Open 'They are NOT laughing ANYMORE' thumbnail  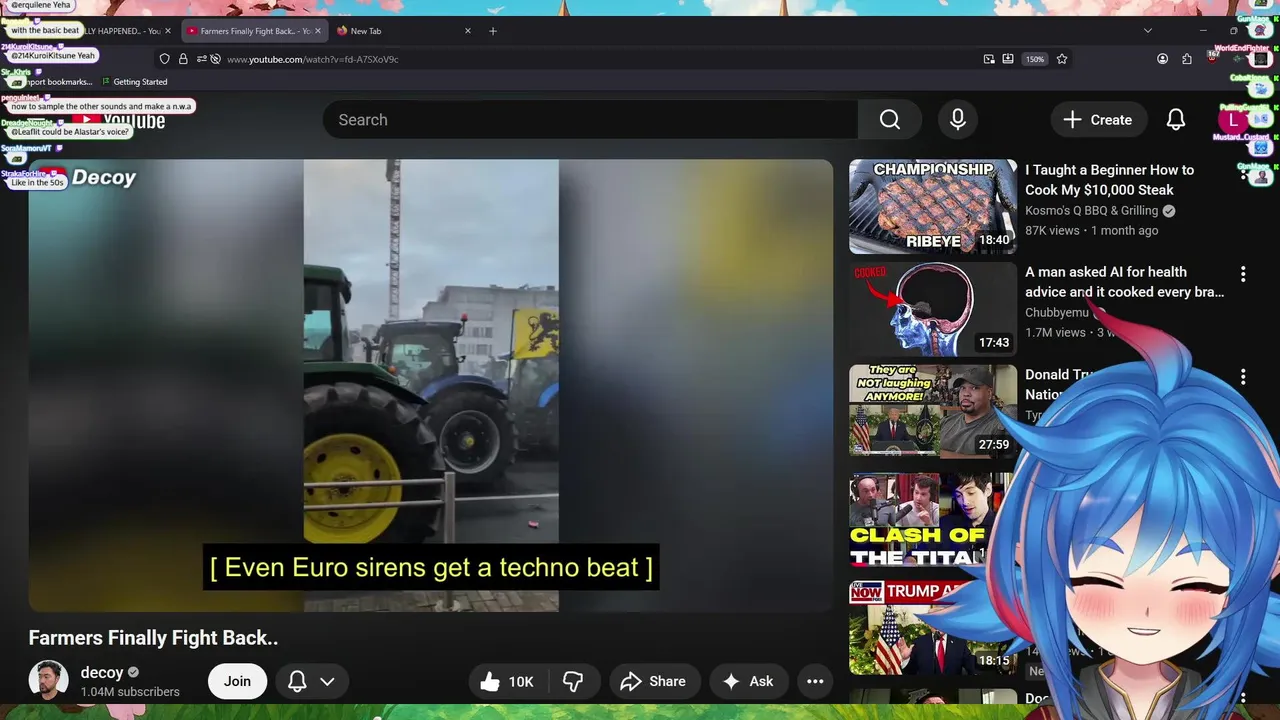(x=933, y=411)
